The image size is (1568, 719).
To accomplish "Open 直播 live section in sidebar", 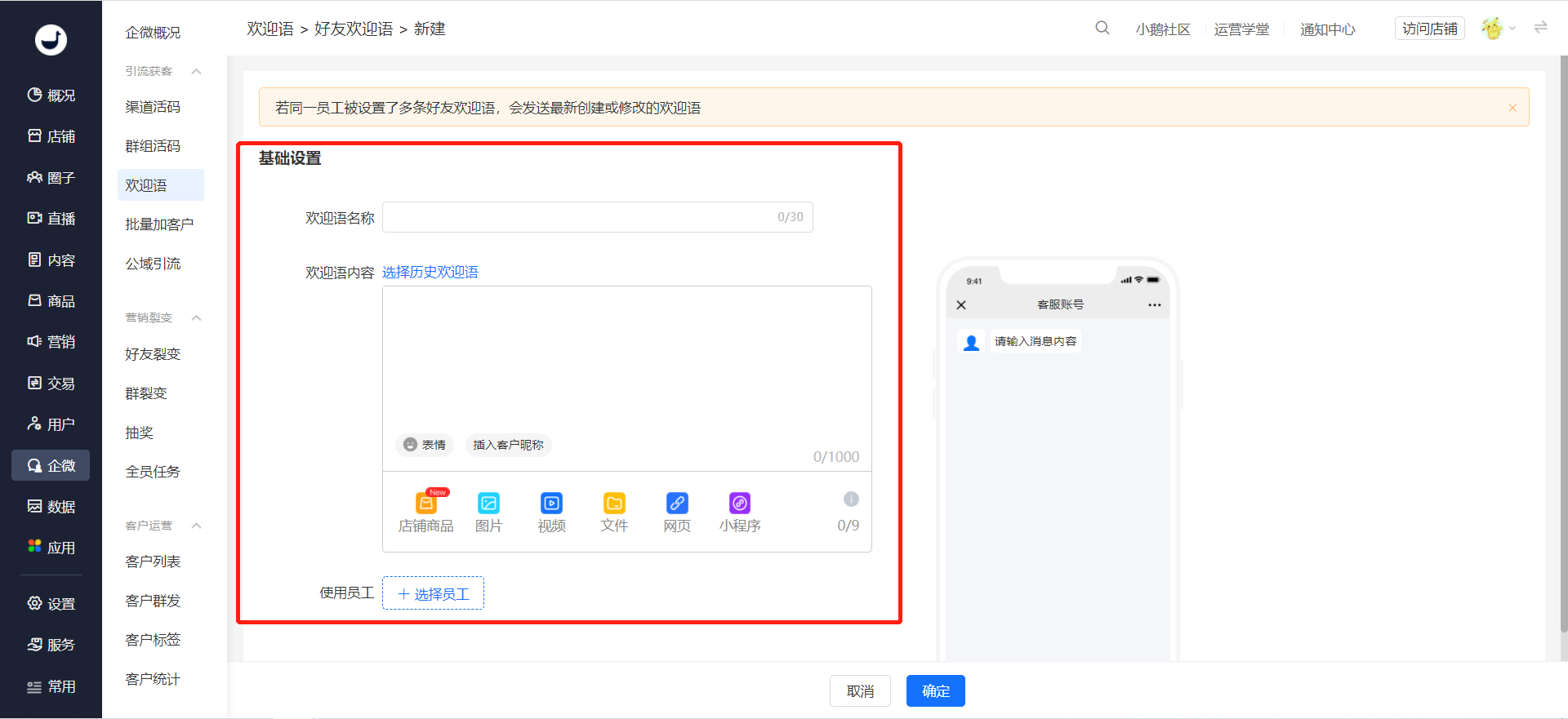I will 51,219.
